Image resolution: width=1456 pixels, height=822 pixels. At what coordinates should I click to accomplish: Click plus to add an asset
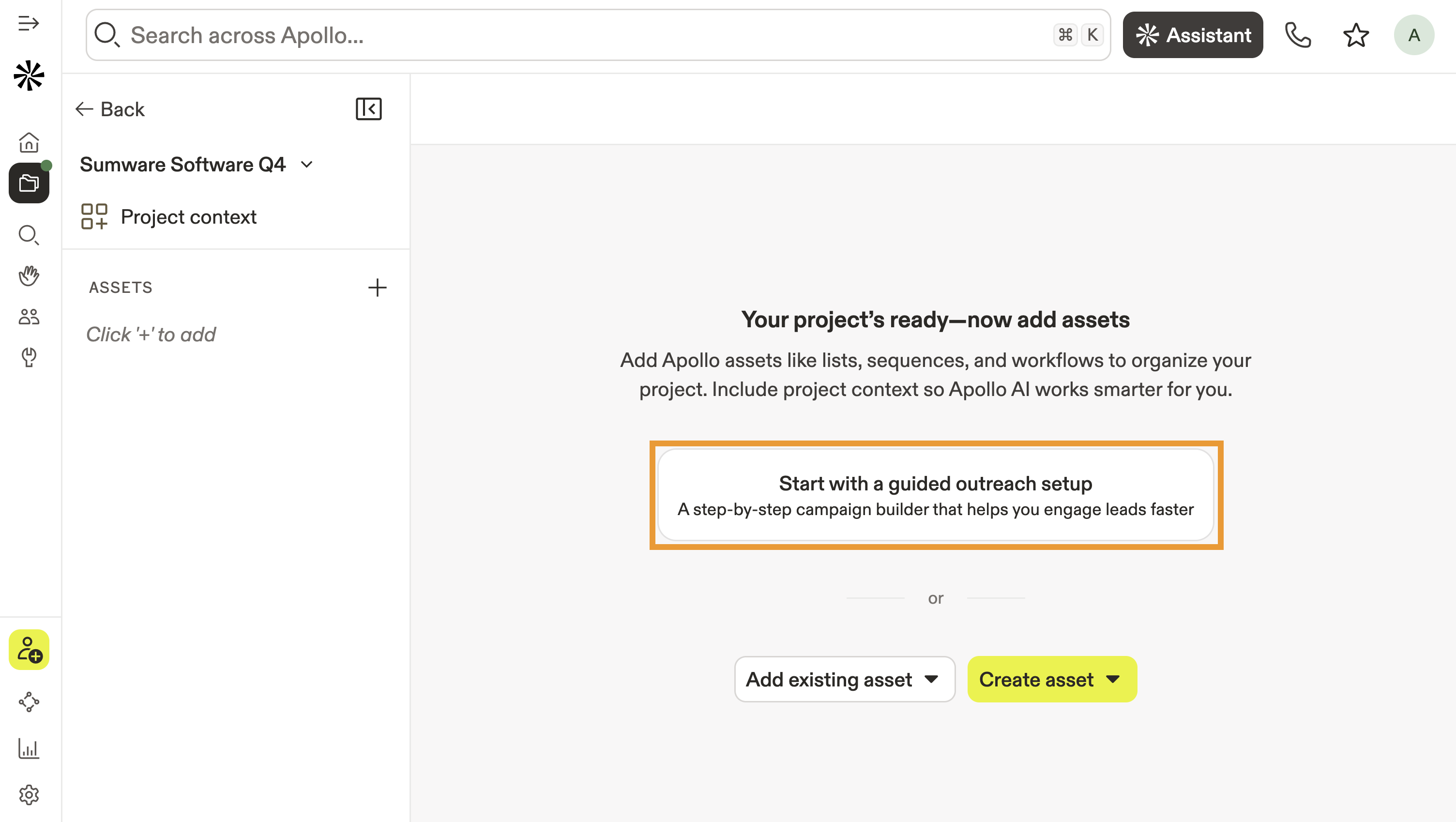377,288
